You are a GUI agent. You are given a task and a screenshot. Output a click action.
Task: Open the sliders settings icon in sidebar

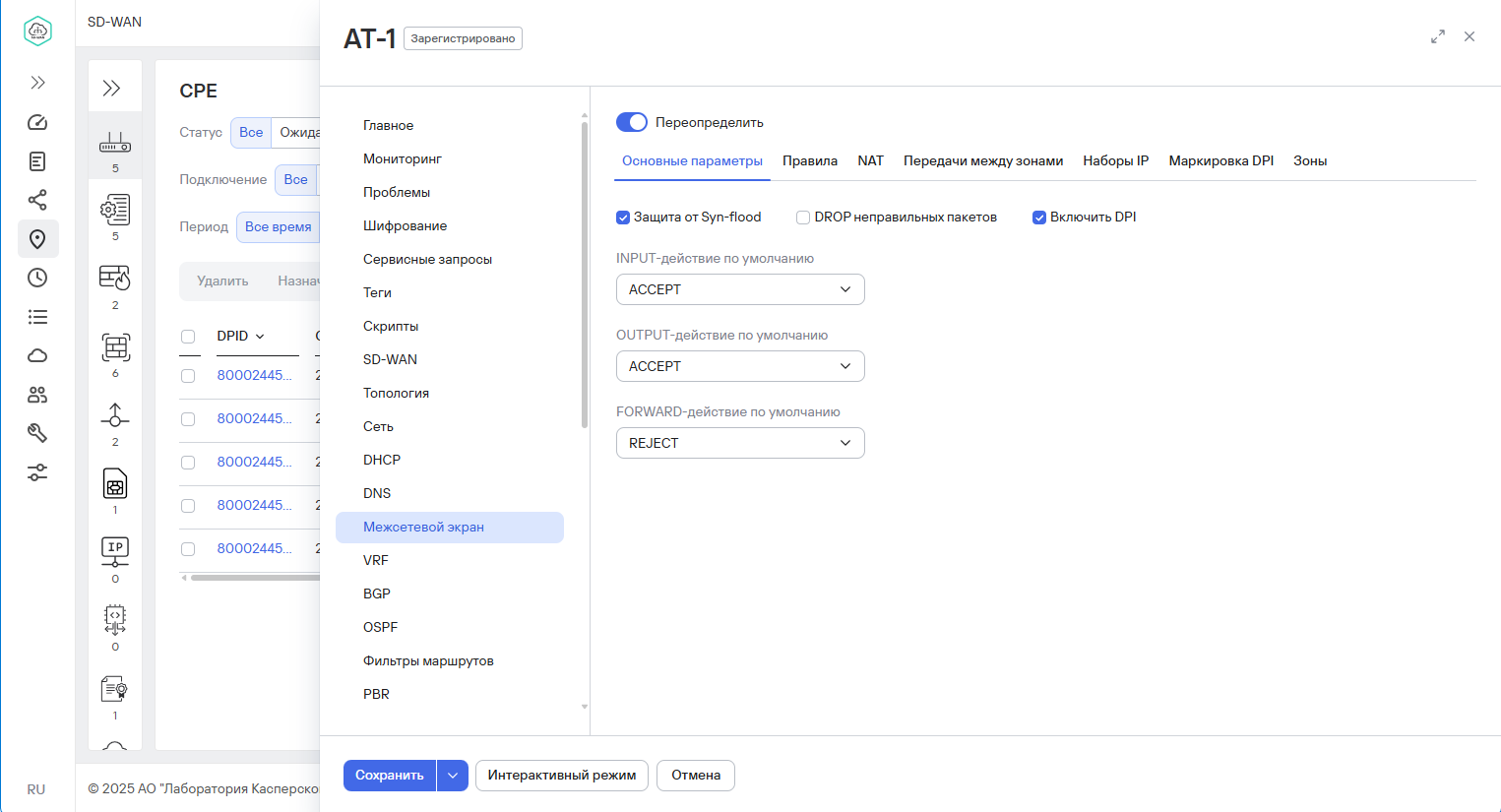(37, 472)
